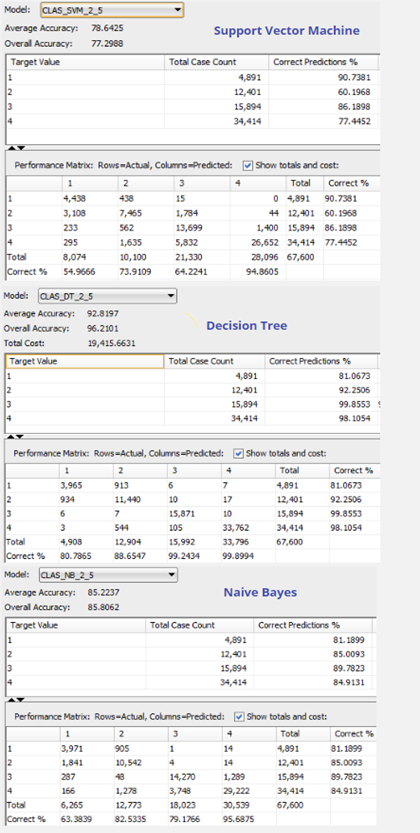Click SVM average accuracy value 78.6425
Viewport: 420px width, 833px height.
(x=107, y=28)
